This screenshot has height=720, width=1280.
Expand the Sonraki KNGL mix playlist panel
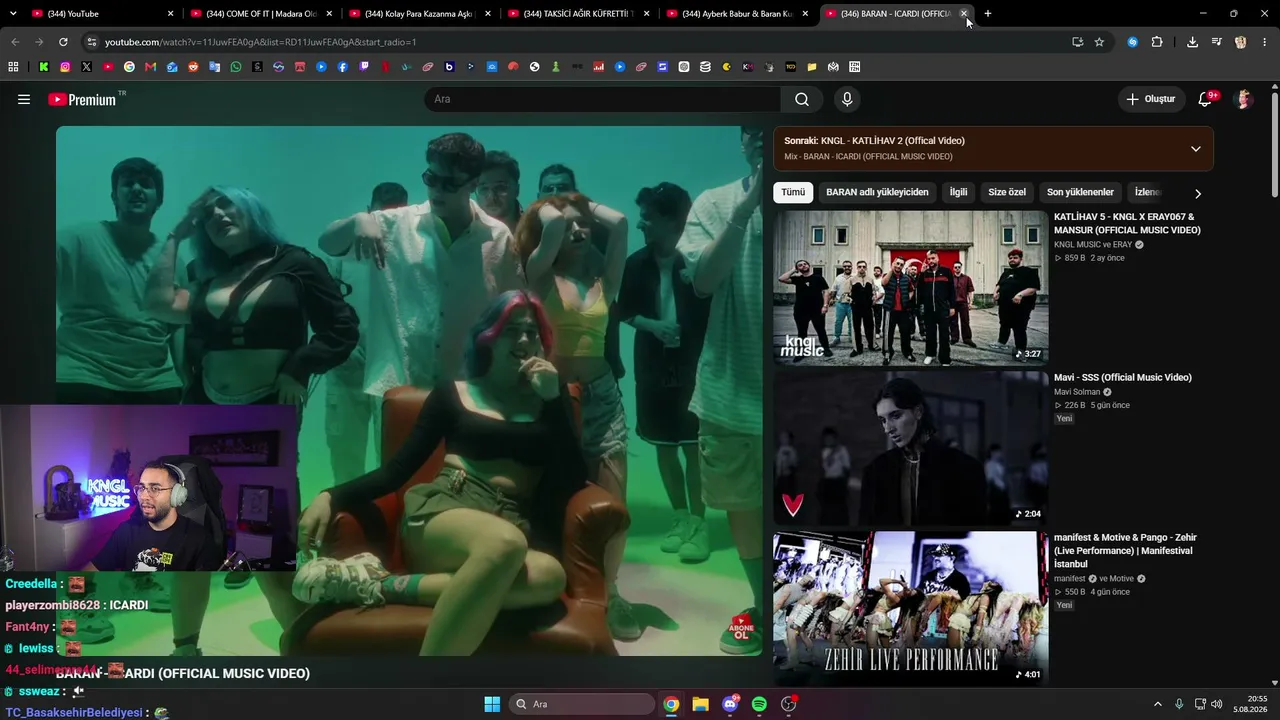1195,149
